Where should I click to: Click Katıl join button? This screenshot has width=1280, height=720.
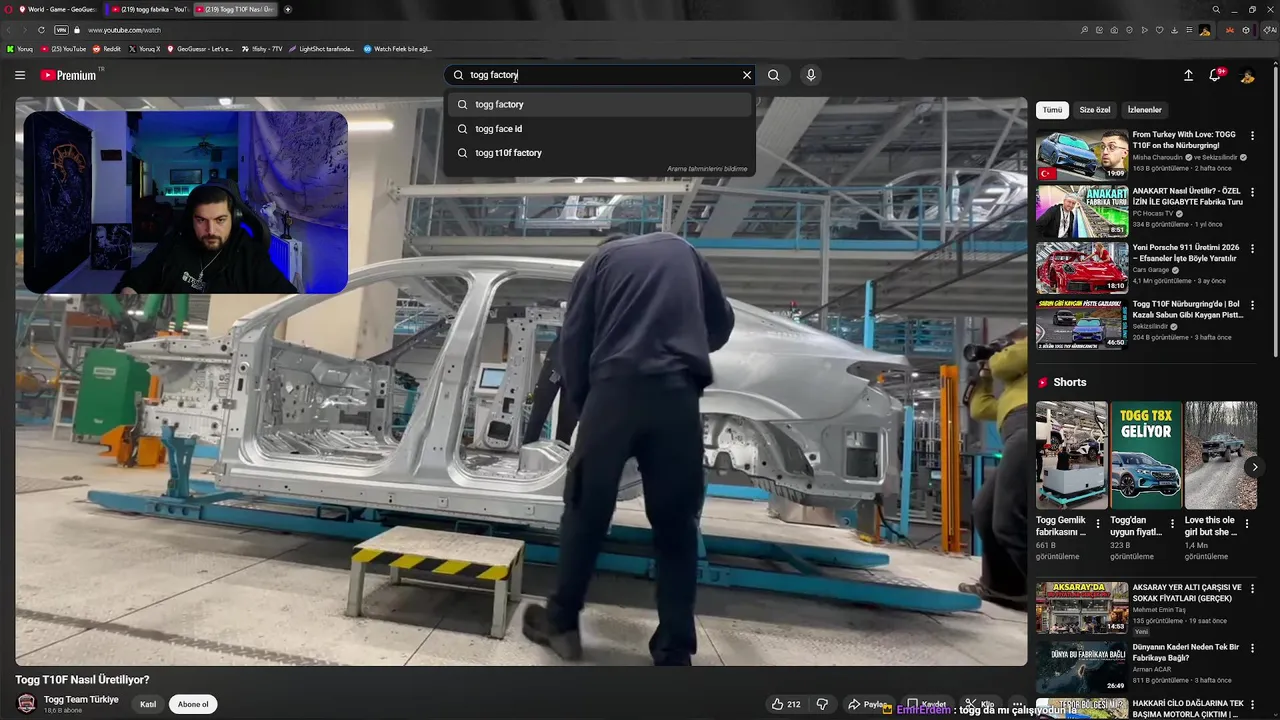[x=148, y=704]
